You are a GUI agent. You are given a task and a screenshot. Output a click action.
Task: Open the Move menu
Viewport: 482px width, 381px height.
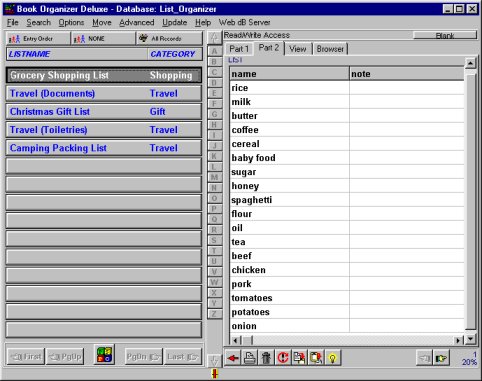coord(102,23)
